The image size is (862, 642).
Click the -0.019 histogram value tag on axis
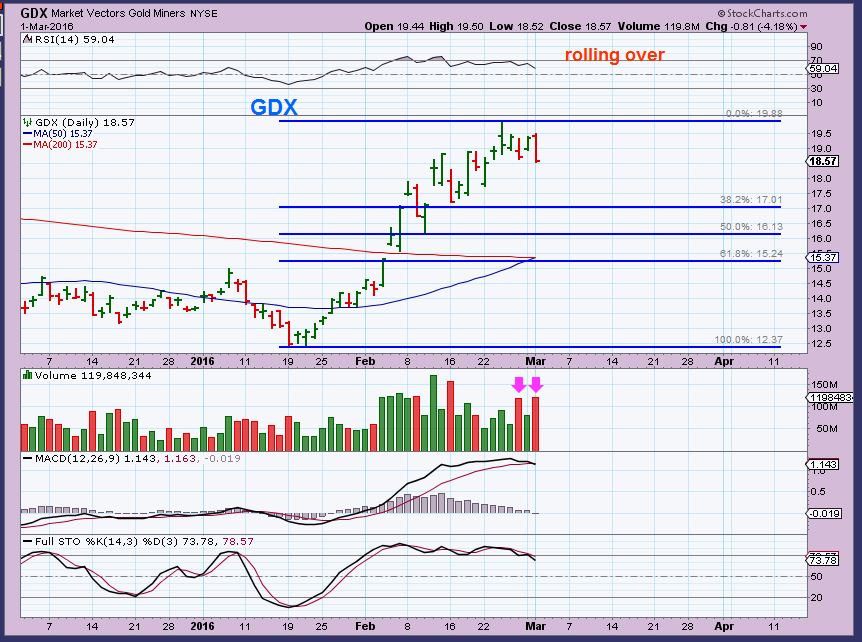click(x=823, y=513)
